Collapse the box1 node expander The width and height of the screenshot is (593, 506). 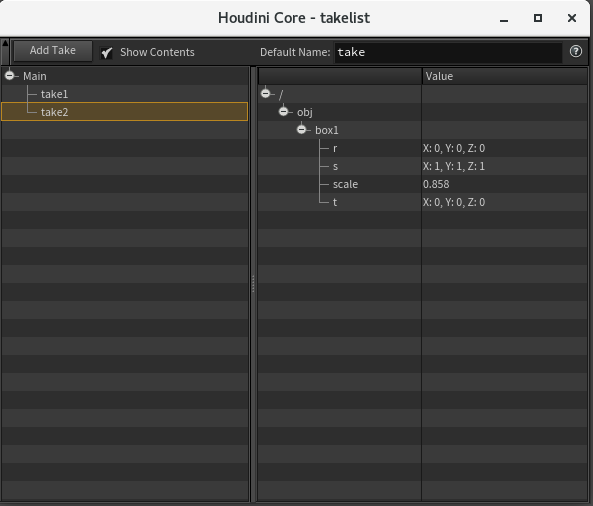click(301, 130)
